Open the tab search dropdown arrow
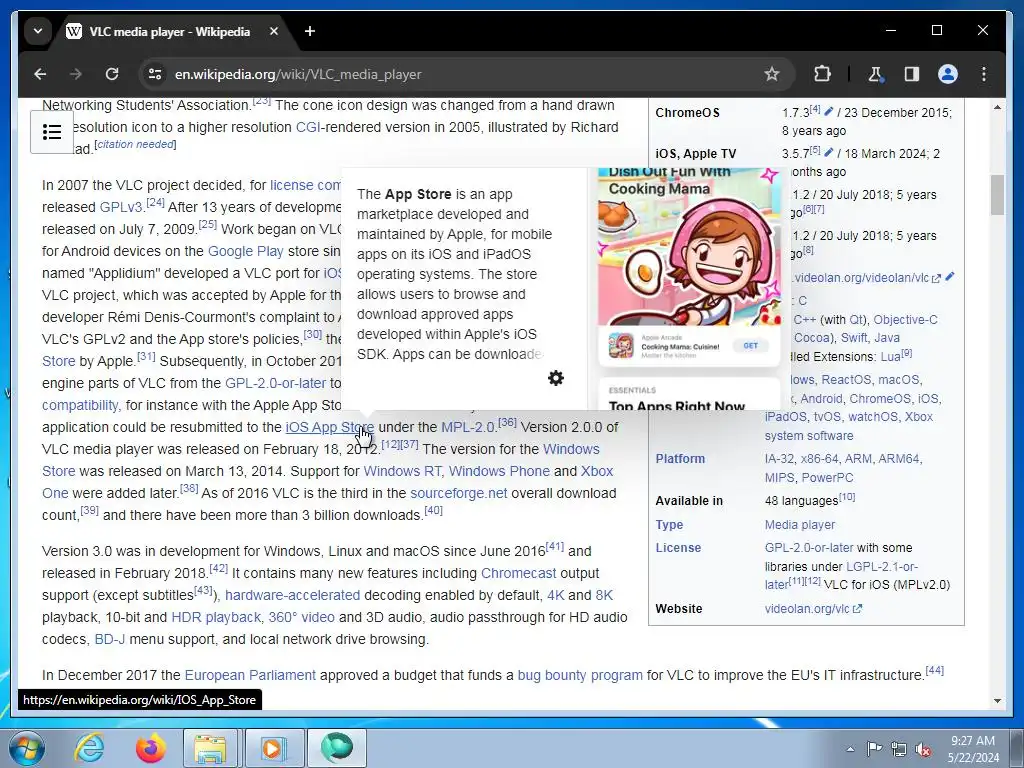 point(38,31)
